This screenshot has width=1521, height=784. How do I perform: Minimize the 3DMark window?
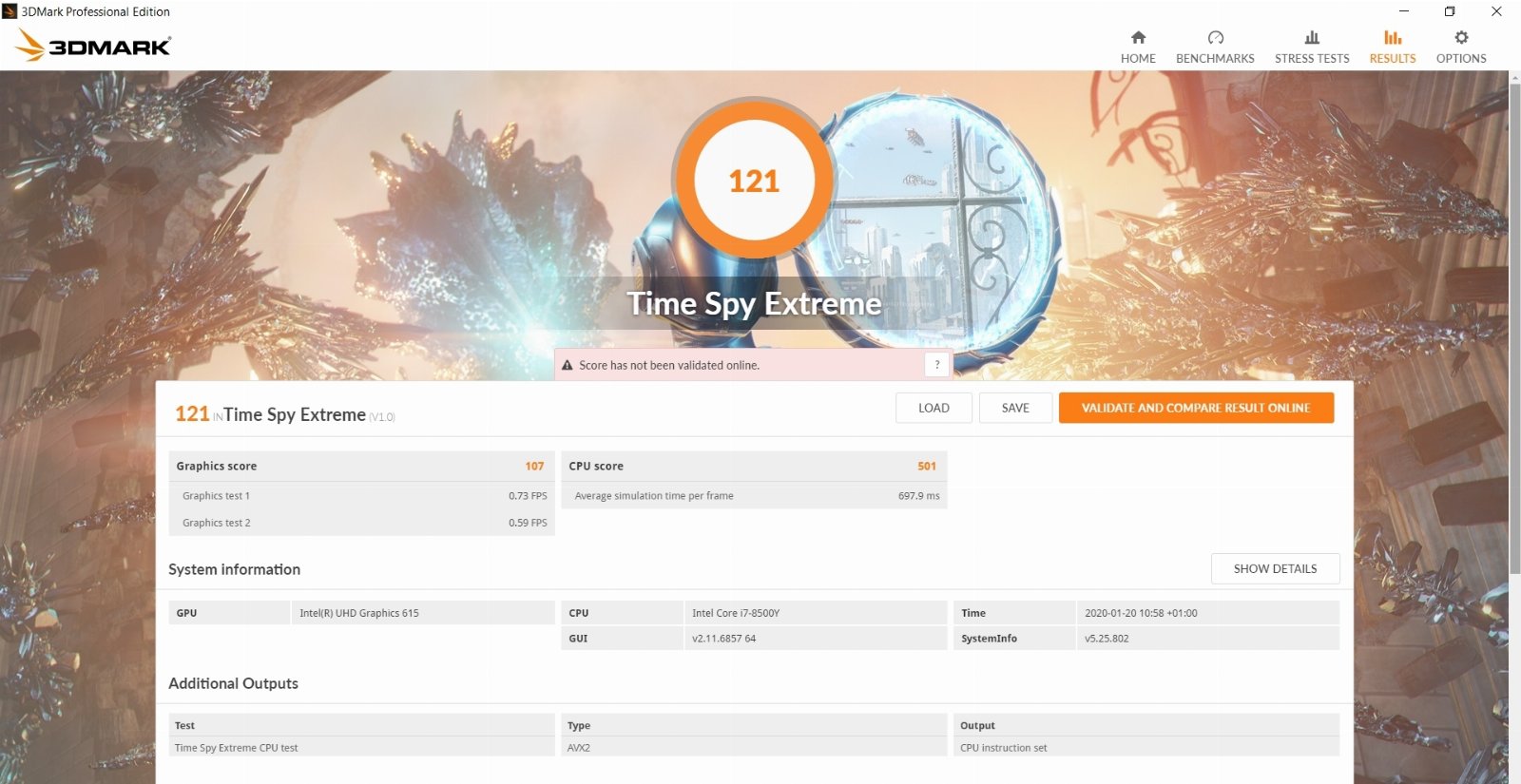pyautogui.click(x=1404, y=11)
